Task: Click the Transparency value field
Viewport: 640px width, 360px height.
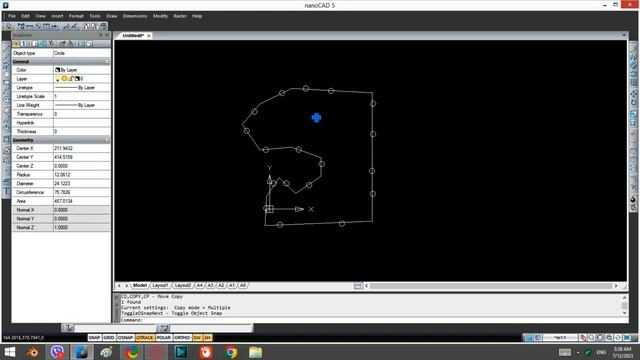Action: (x=82, y=114)
